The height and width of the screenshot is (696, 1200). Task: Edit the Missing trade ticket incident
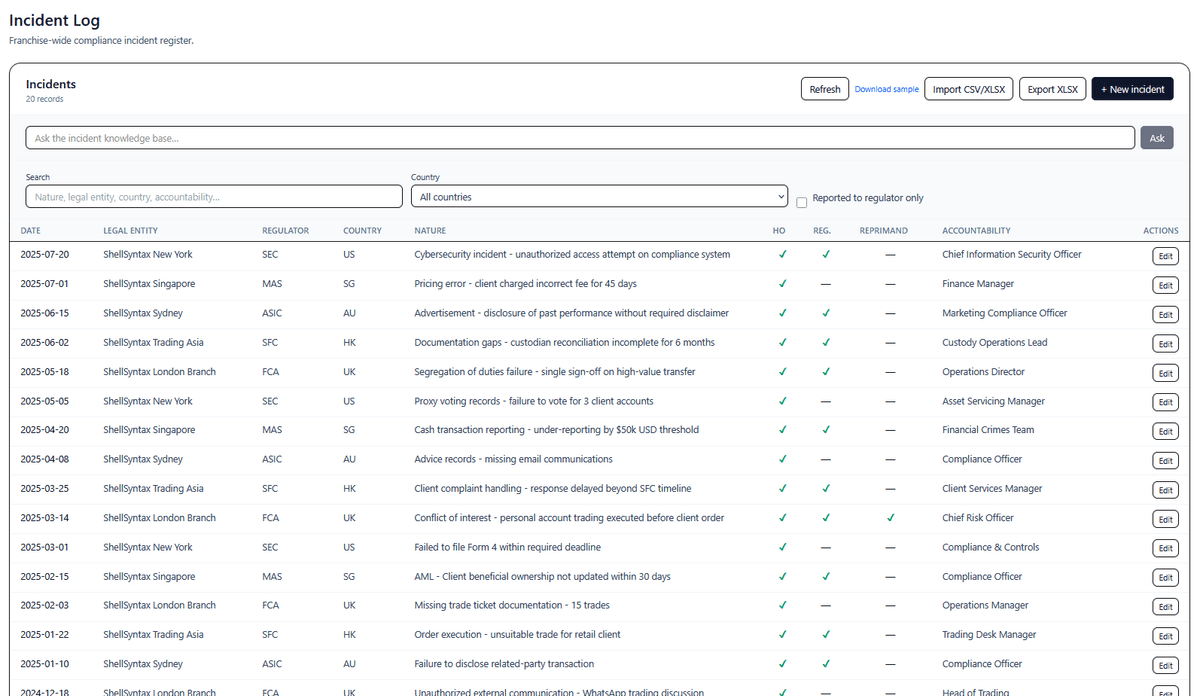tap(1165, 607)
